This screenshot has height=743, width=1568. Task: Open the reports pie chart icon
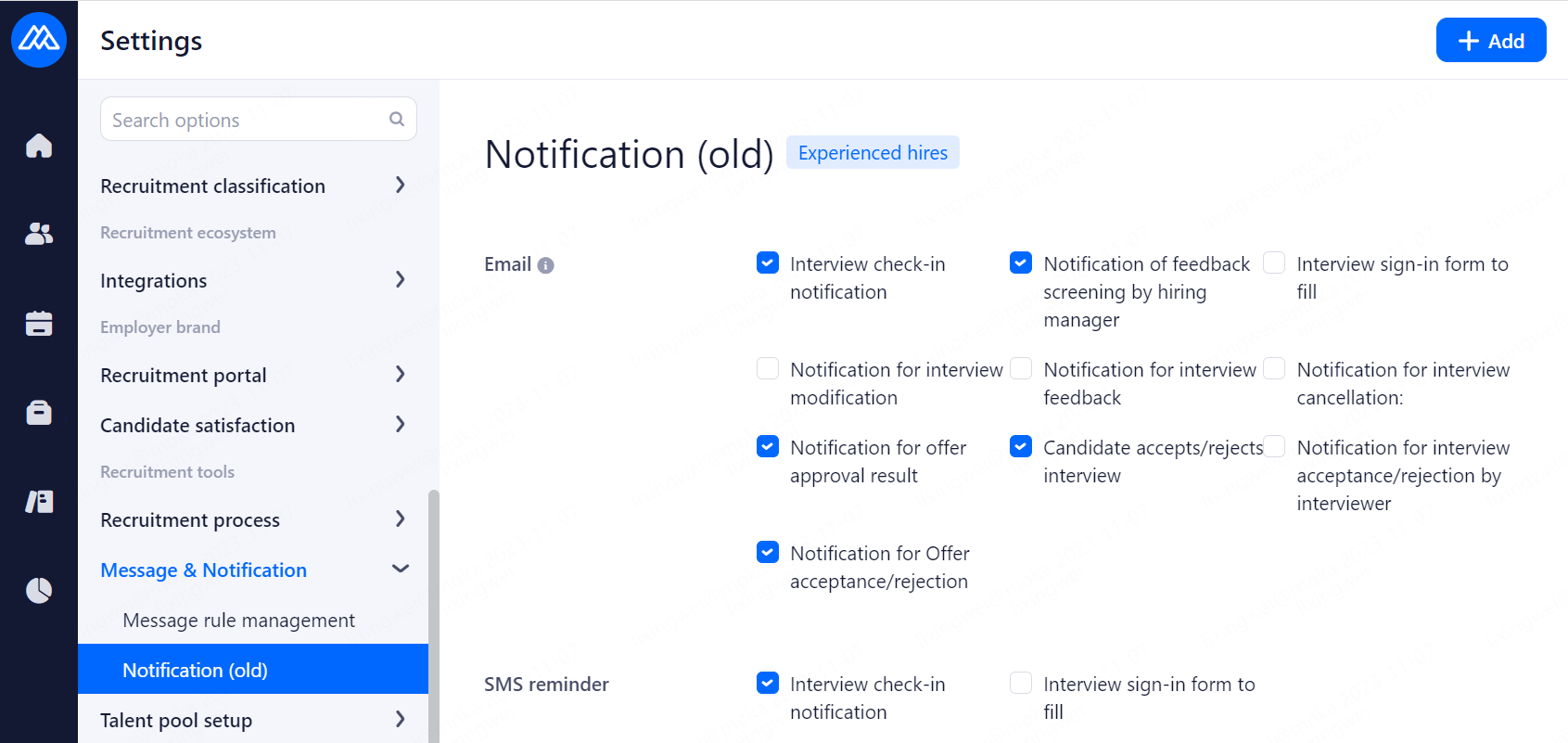pos(39,590)
